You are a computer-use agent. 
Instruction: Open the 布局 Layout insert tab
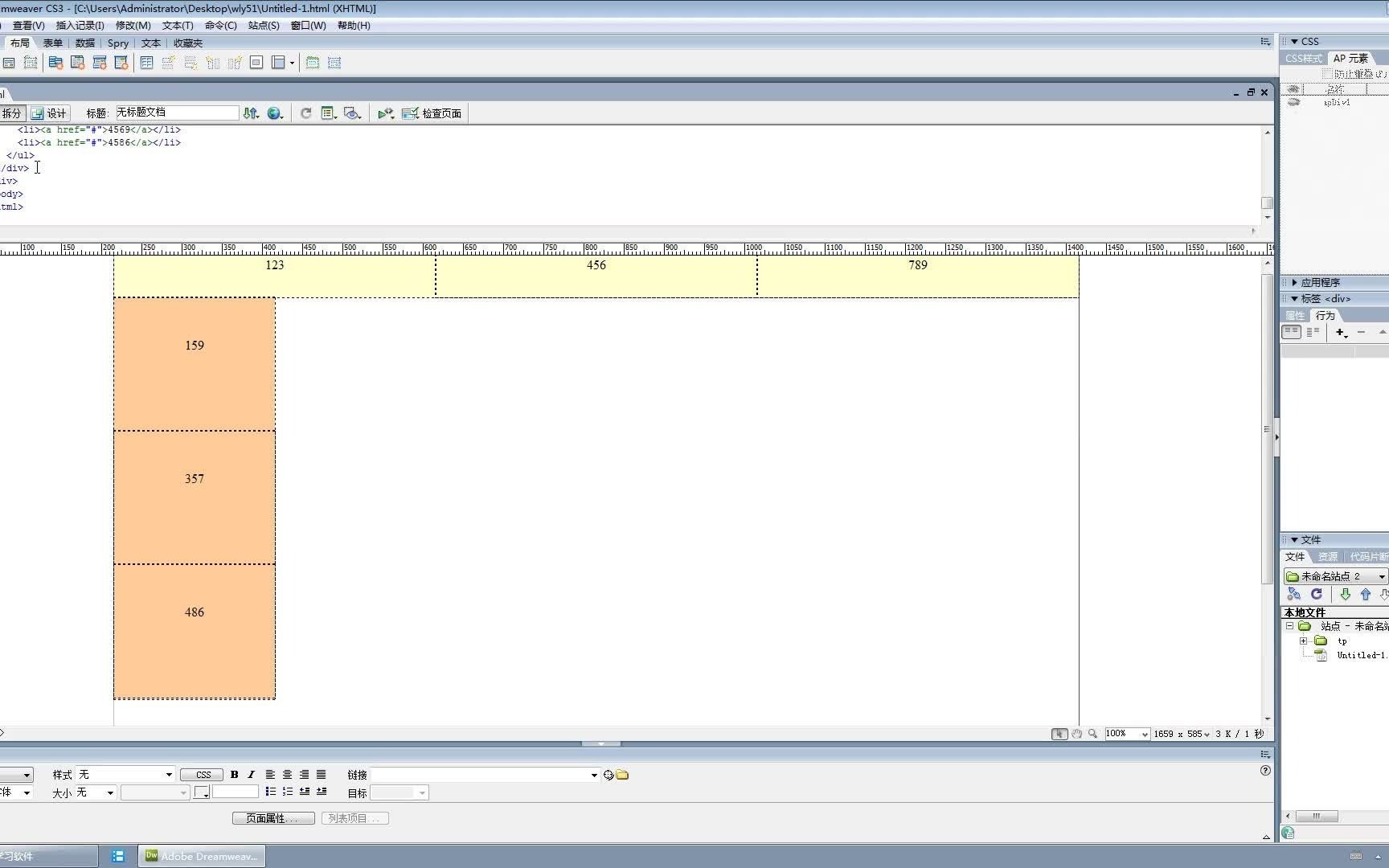coord(19,43)
